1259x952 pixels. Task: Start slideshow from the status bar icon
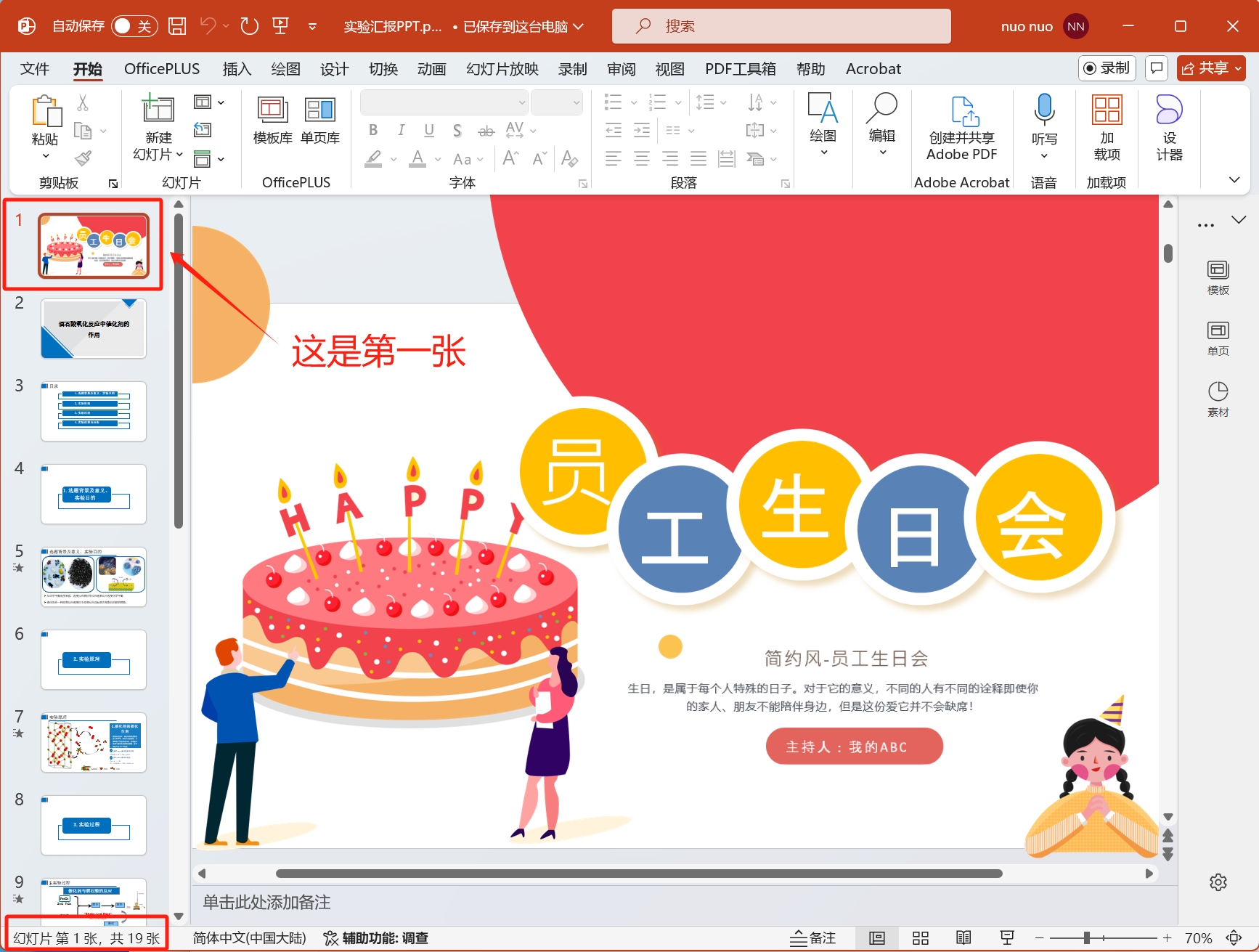point(1006,937)
